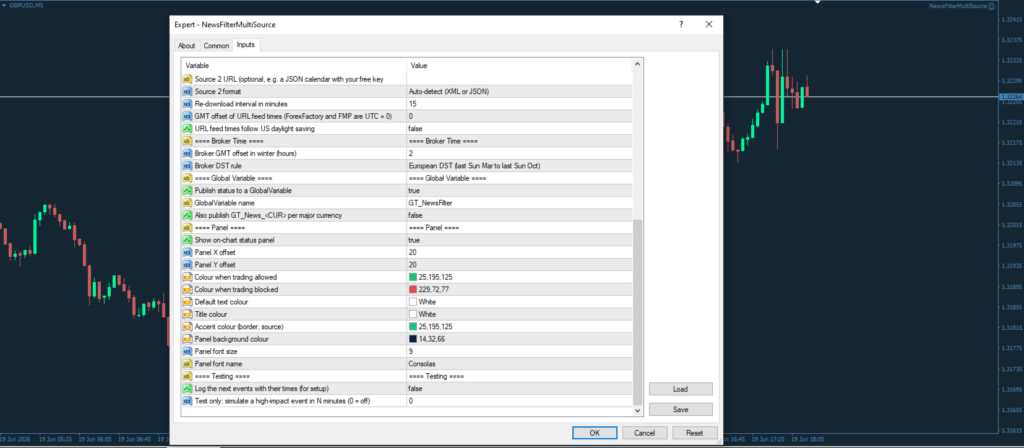Click the Reset button

point(695,433)
